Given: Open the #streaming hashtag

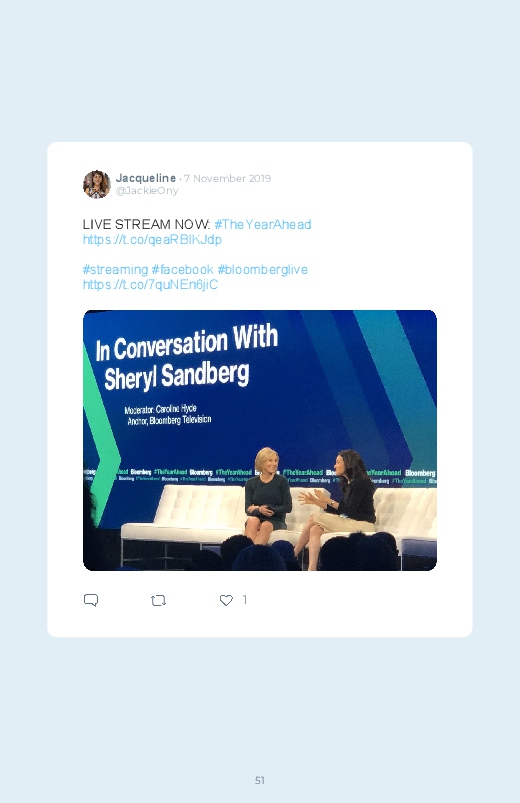Looking at the screenshot, I should click(115, 269).
